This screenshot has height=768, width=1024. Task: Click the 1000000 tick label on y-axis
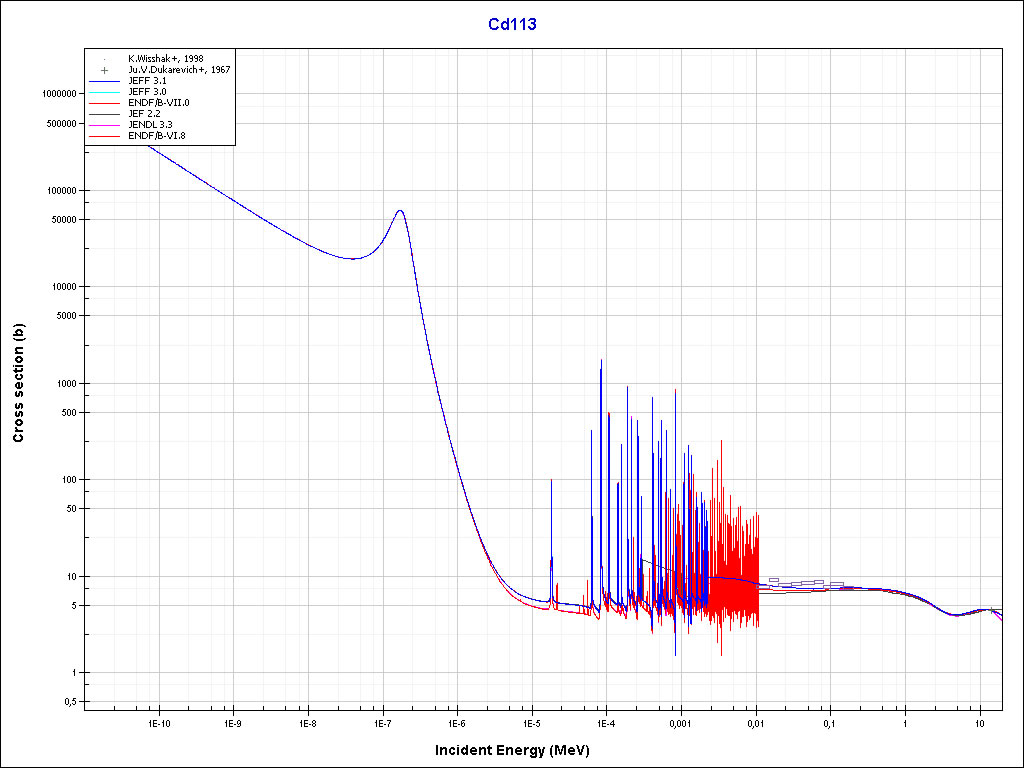[56, 94]
